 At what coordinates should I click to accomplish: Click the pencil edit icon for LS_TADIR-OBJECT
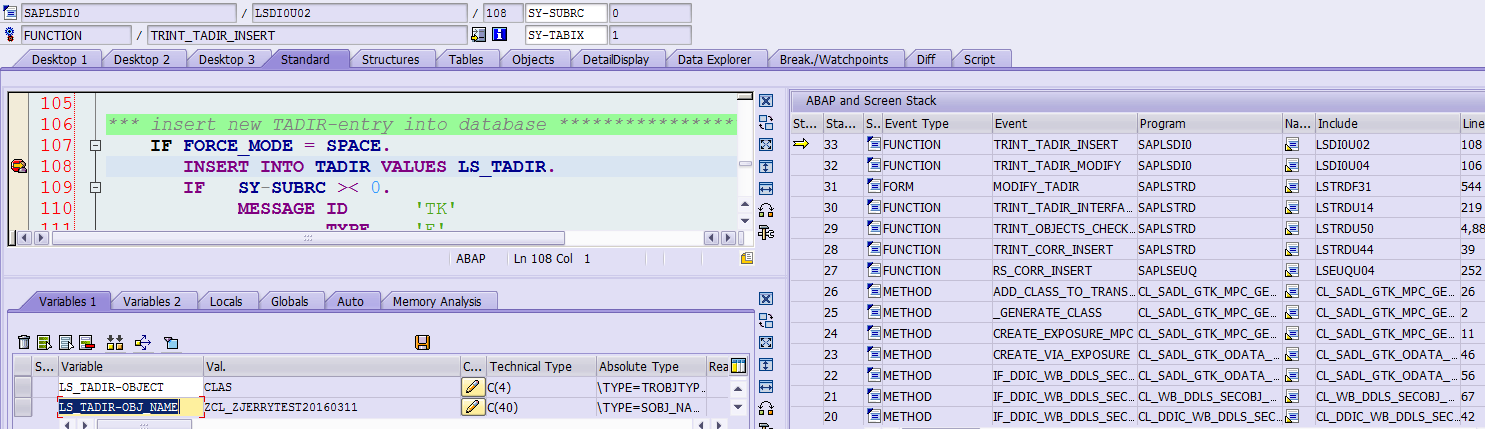[x=472, y=387]
